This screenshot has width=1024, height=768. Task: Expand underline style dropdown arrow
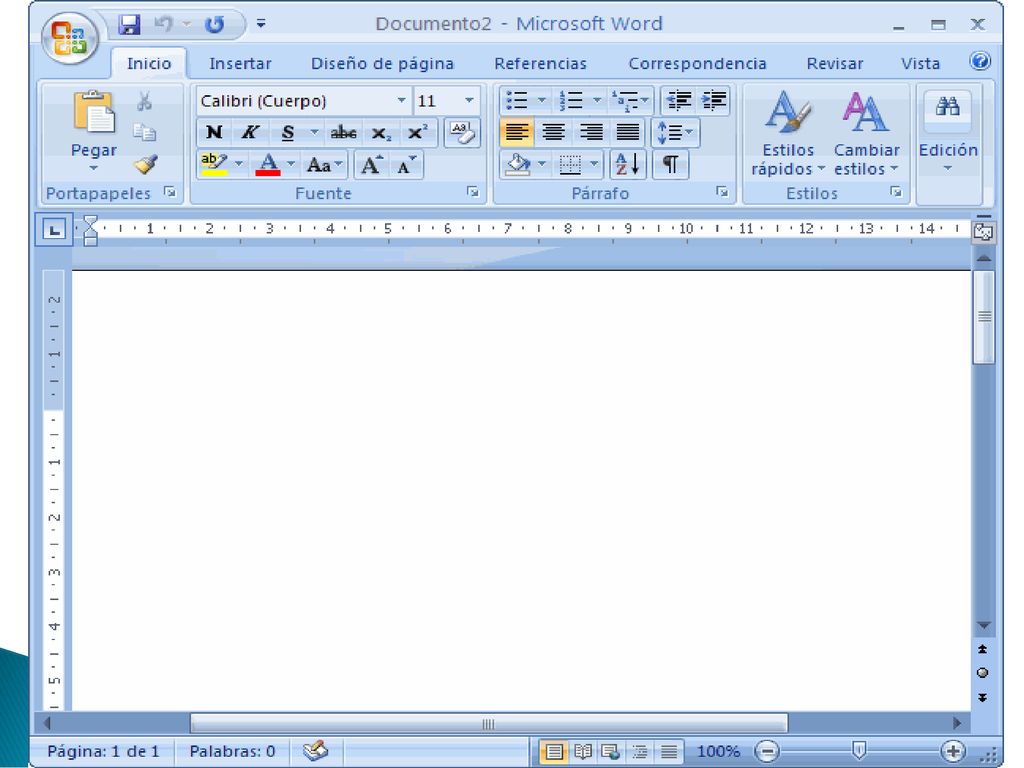pyautogui.click(x=313, y=133)
